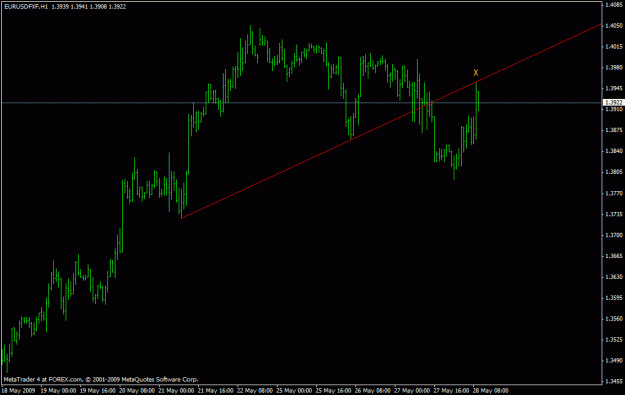Screen dimensions: 625x395
Task: Click the 1.3805 price axis label
Action: (x=614, y=172)
